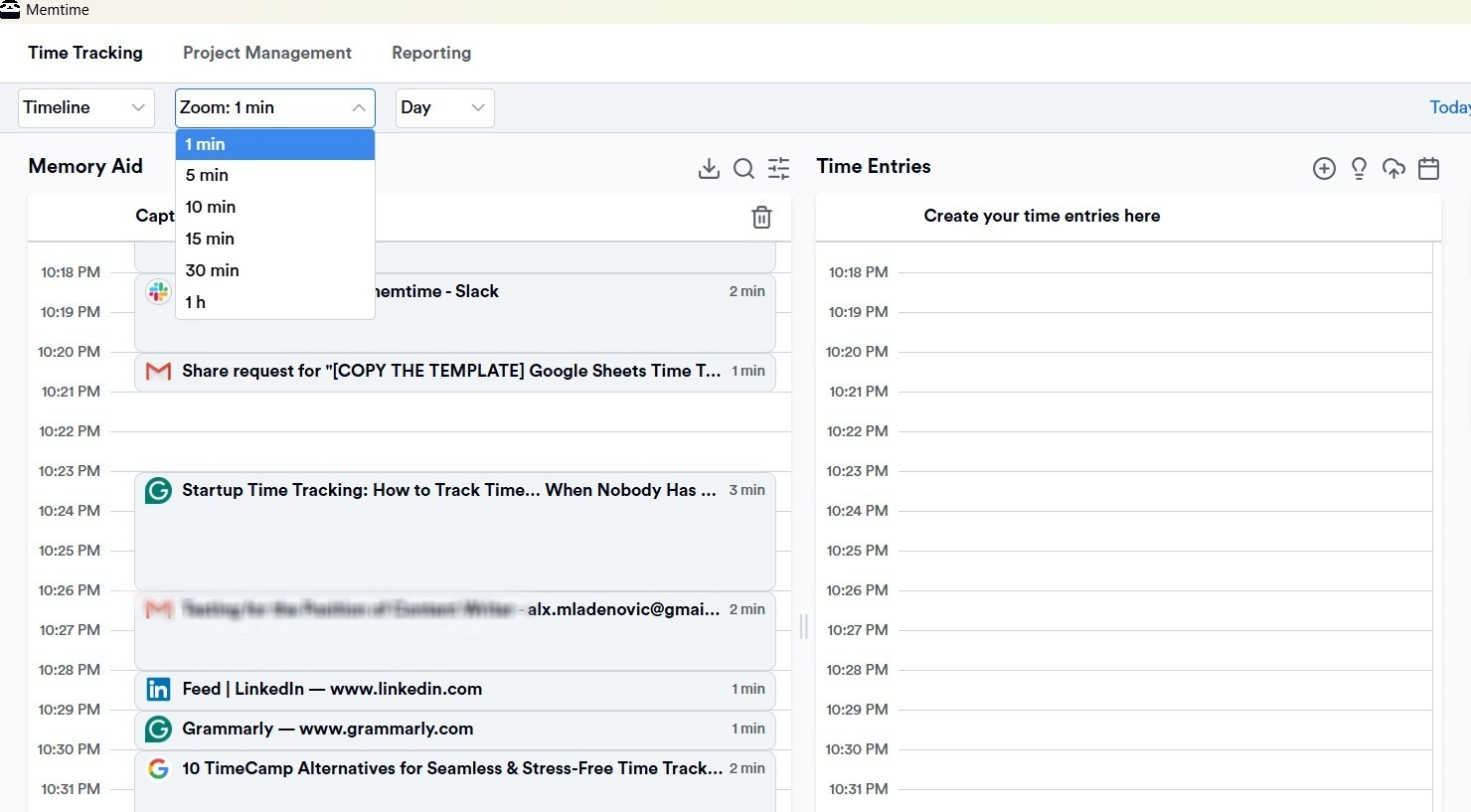The image size is (1471, 812).
Task: Select the 10 TimeCamp Alternatives entry
Action: 455,781
